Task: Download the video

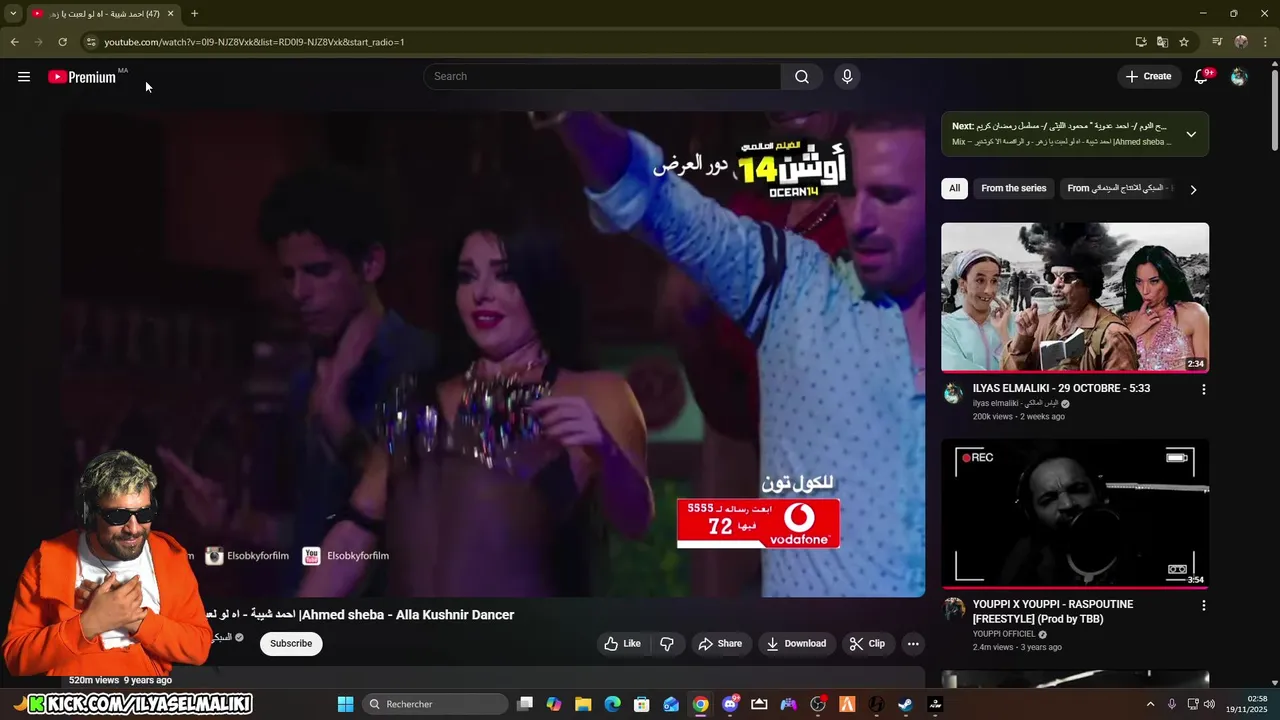Action: click(796, 644)
